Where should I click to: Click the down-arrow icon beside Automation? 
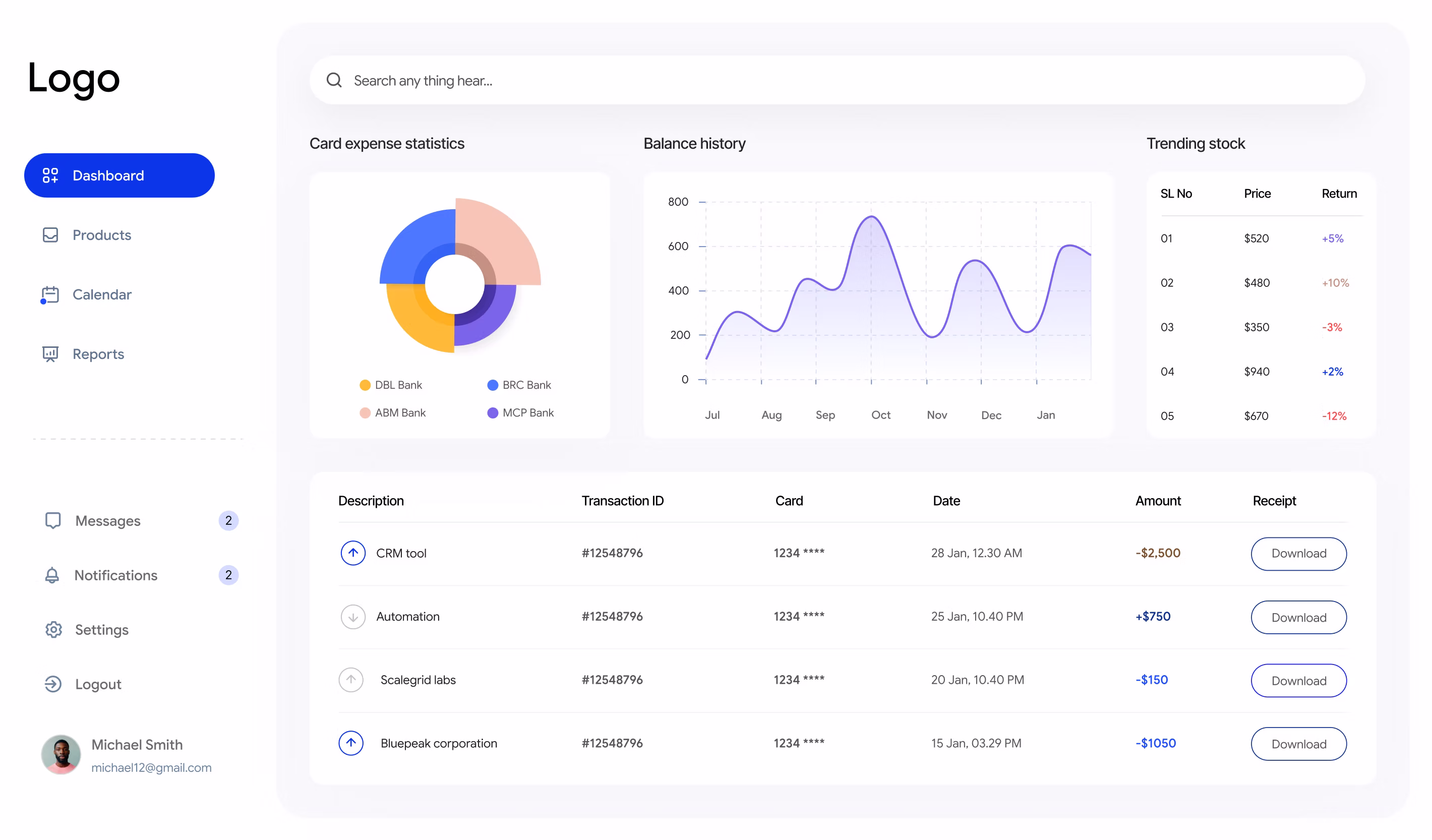[353, 617]
